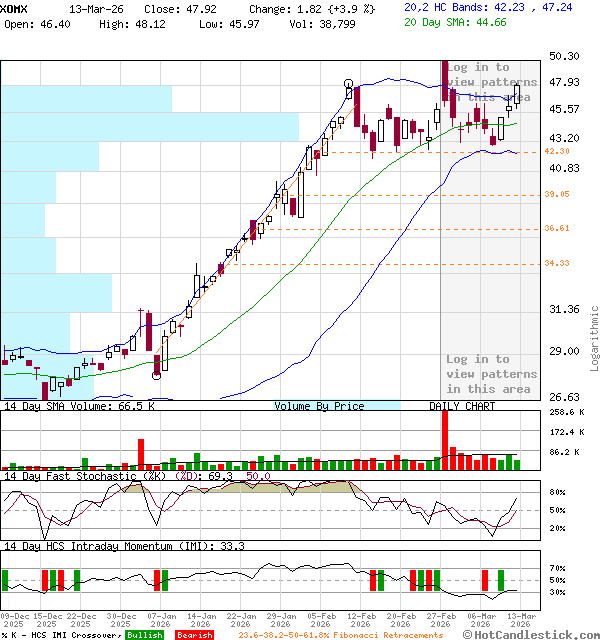Click the latest white candlestick on the chart

517,93
